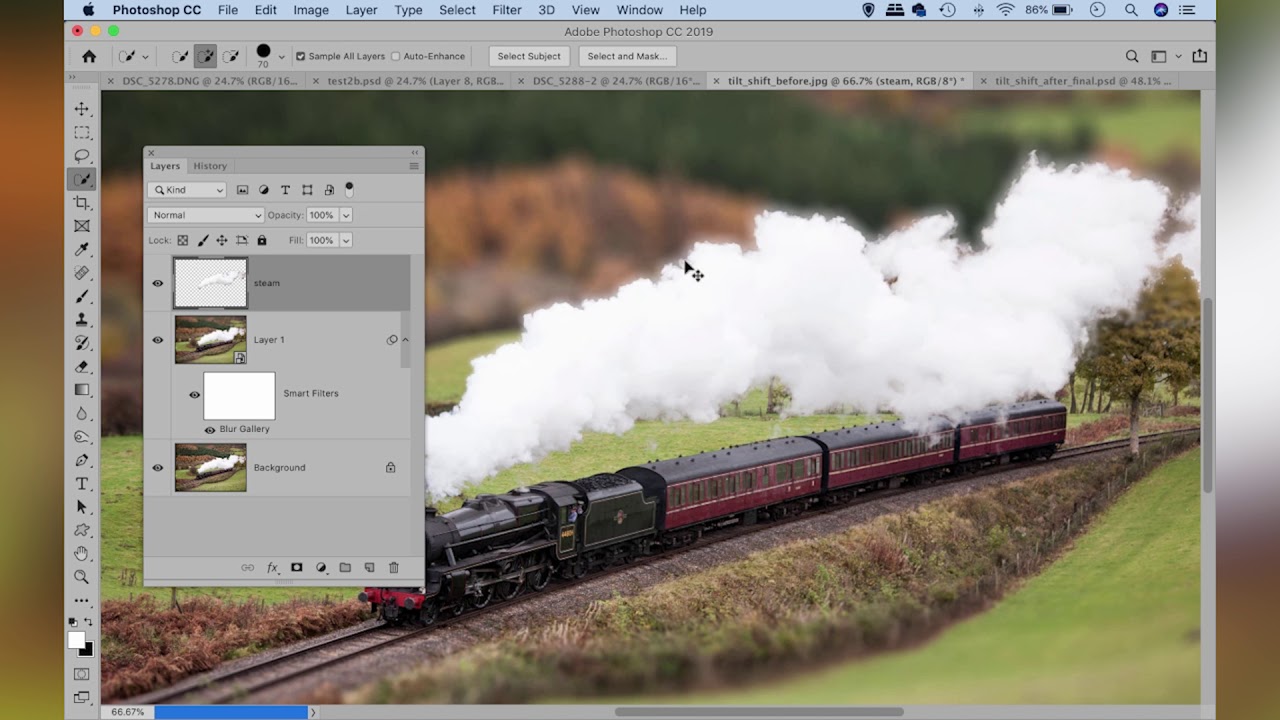The height and width of the screenshot is (720, 1280).
Task: Hide Blur Gallery filter eye
Action: tap(210, 430)
